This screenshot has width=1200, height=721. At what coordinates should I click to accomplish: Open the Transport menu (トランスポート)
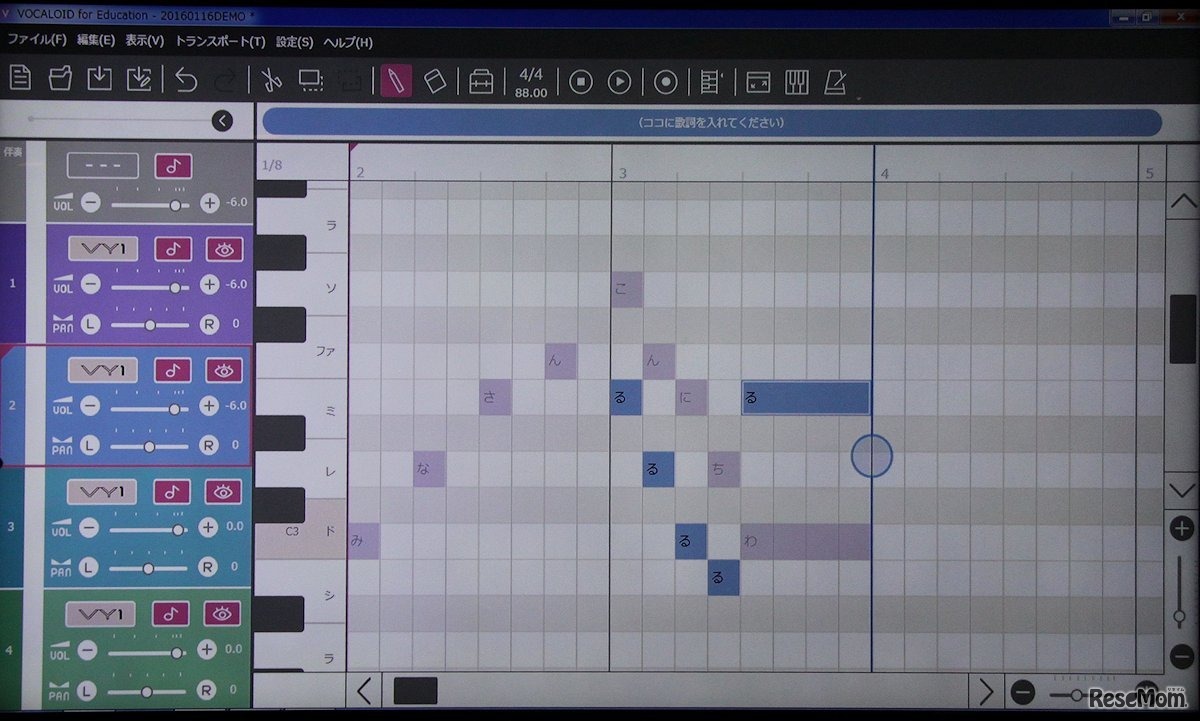click(220, 41)
